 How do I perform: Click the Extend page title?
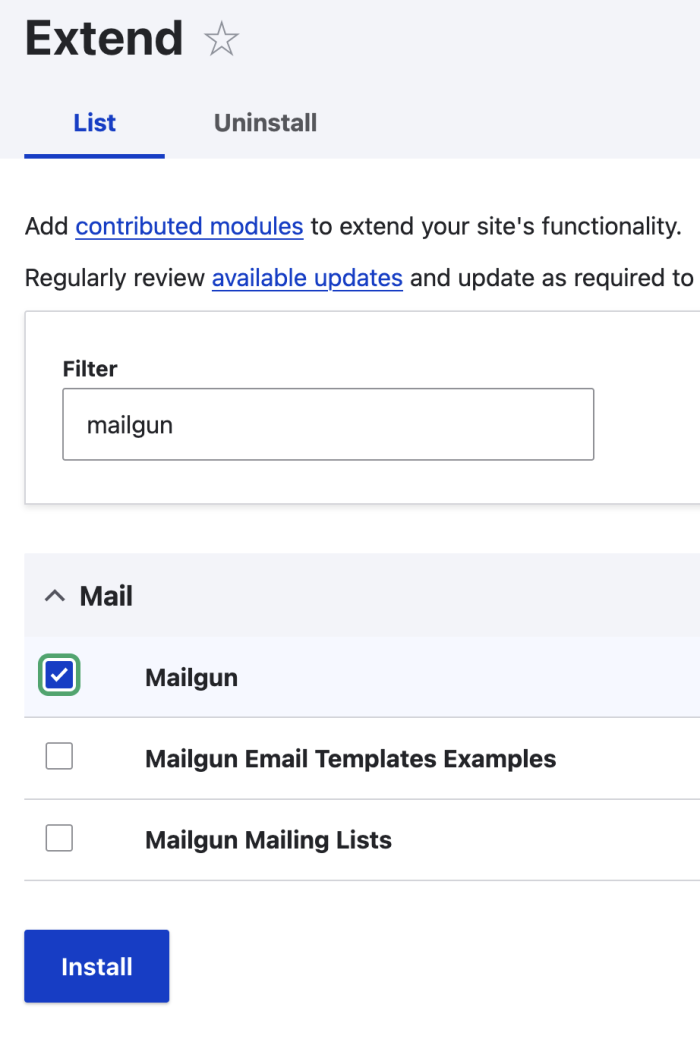click(x=103, y=39)
